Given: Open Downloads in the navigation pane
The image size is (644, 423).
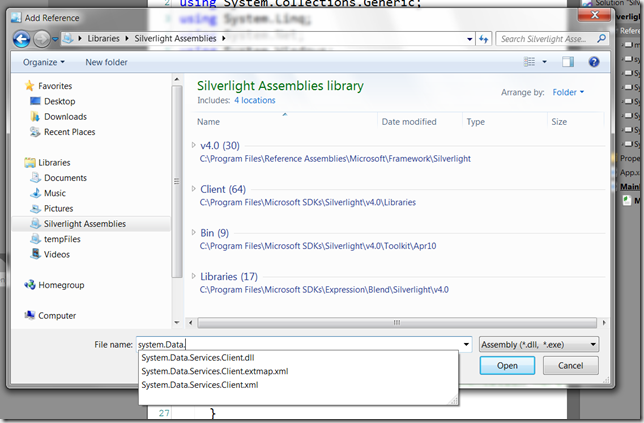Looking at the screenshot, I should [x=65, y=117].
